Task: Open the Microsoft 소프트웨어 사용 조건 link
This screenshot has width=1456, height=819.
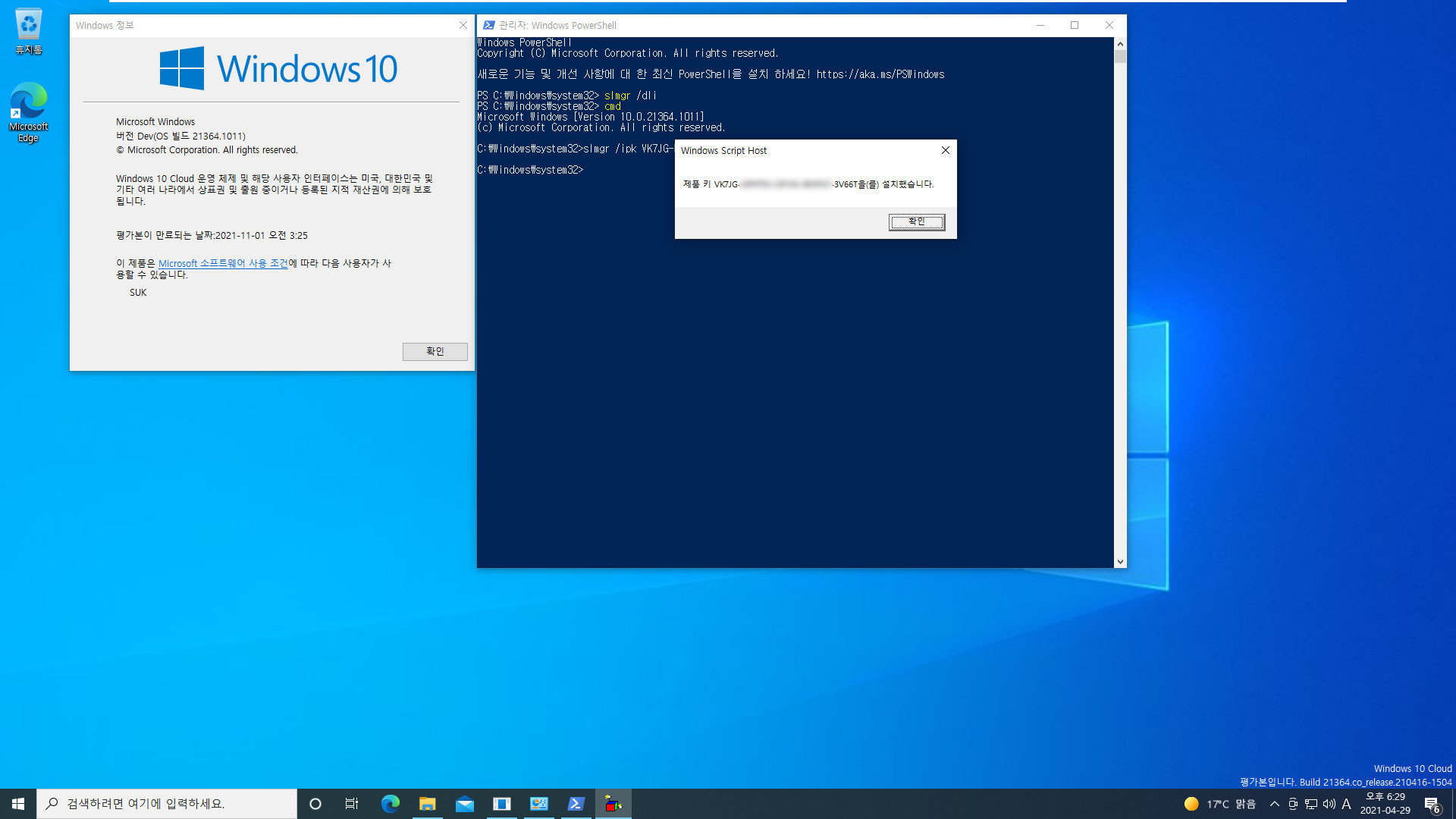Action: [223, 263]
